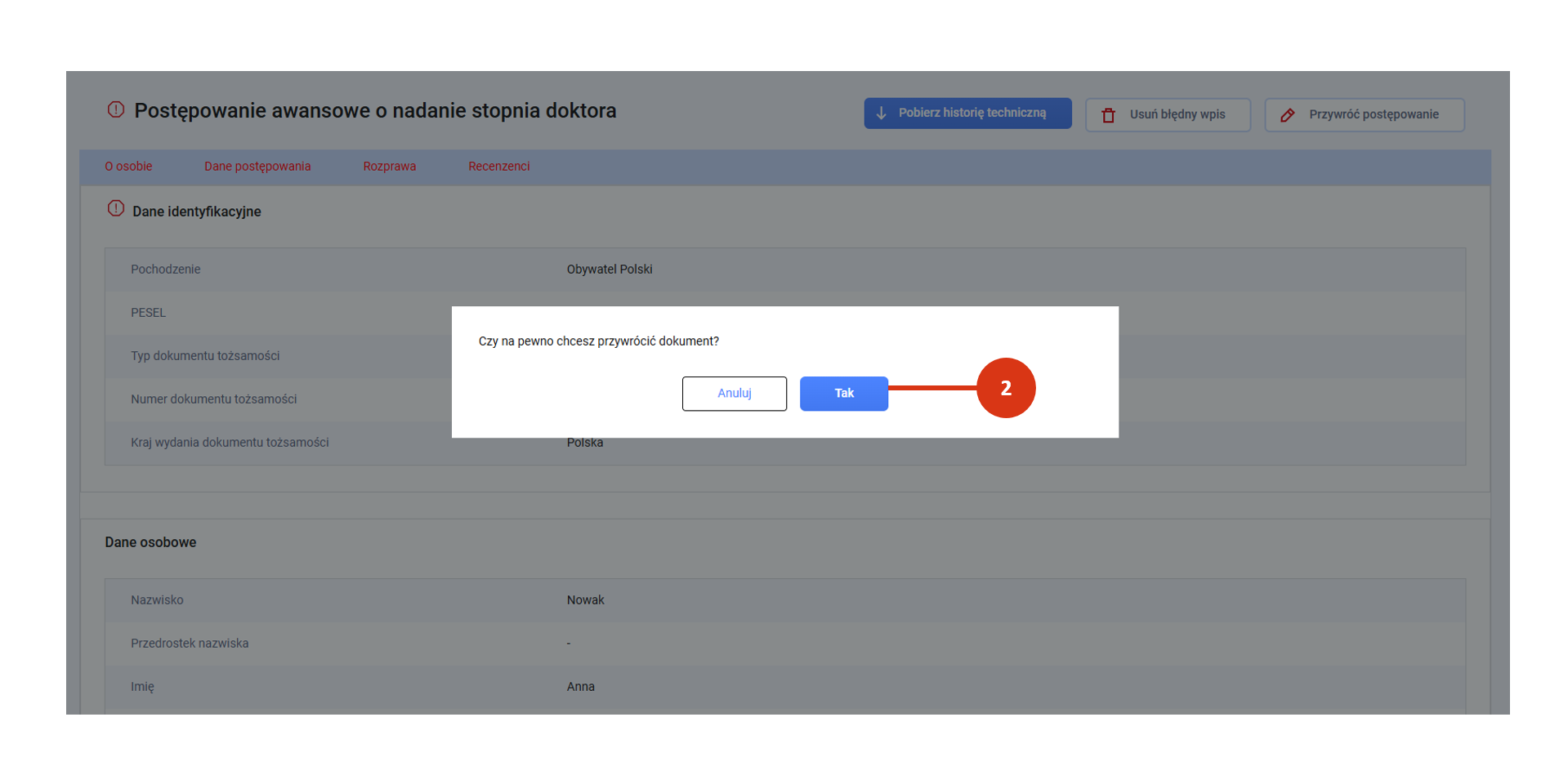Go to the Recenzenci tab

click(x=498, y=167)
